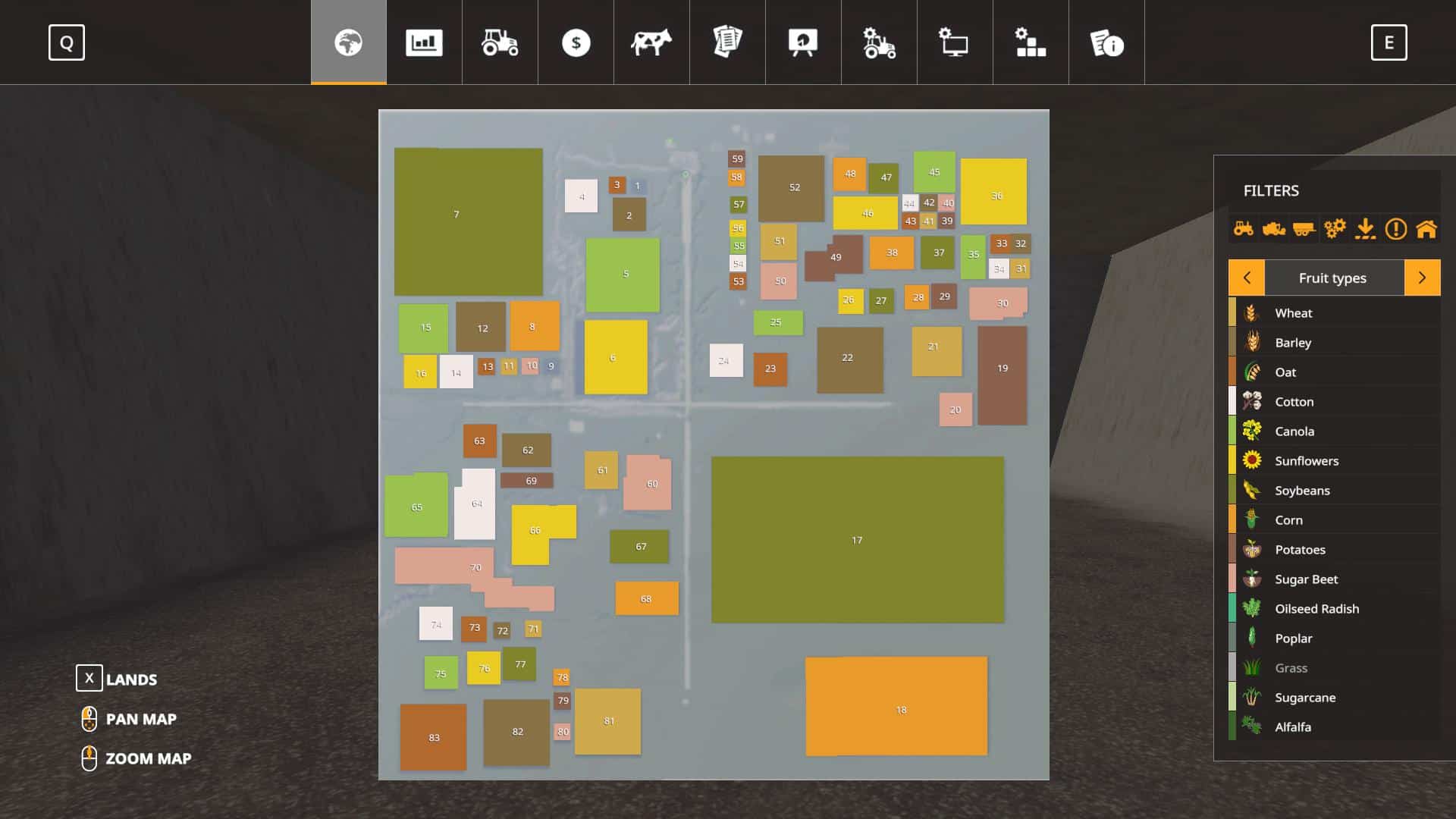This screenshot has height=819, width=1456.
Task: Click the Corn orange color swatch
Action: tap(1232, 519)
